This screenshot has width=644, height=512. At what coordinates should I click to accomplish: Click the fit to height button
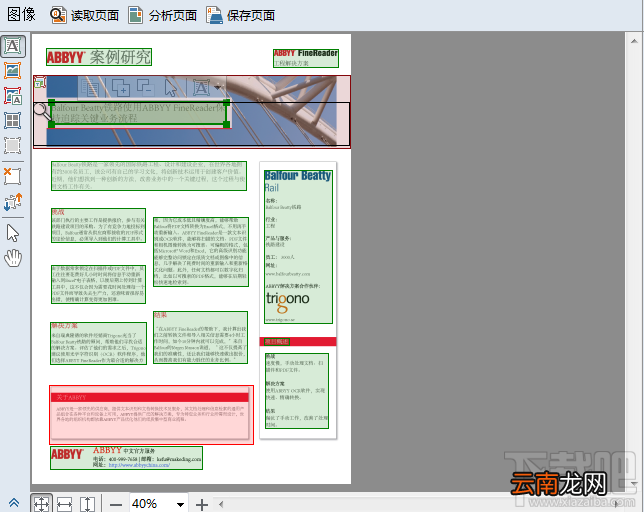pos(87,504)
